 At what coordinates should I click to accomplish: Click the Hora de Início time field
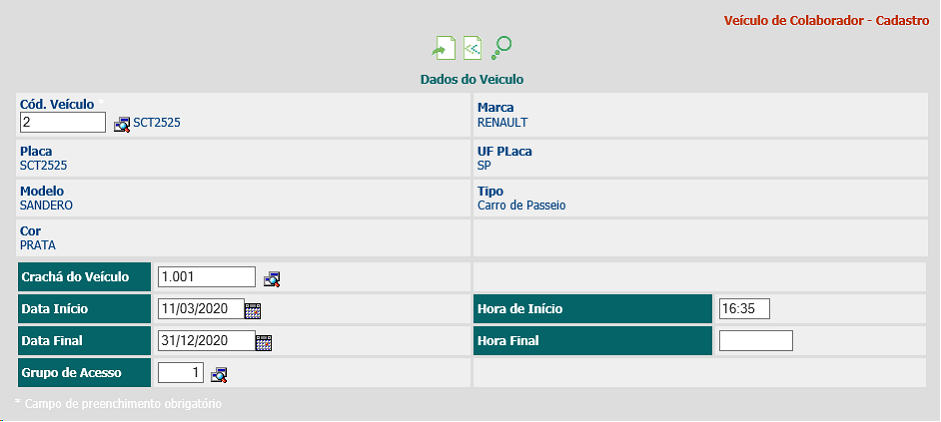point(744,309)
